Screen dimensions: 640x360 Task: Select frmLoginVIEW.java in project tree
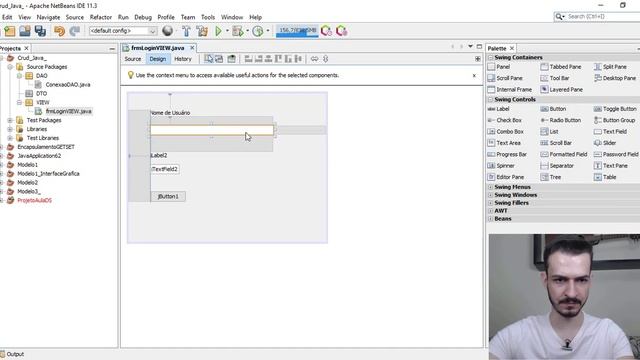pyautogui.click(x=69, y=111)
